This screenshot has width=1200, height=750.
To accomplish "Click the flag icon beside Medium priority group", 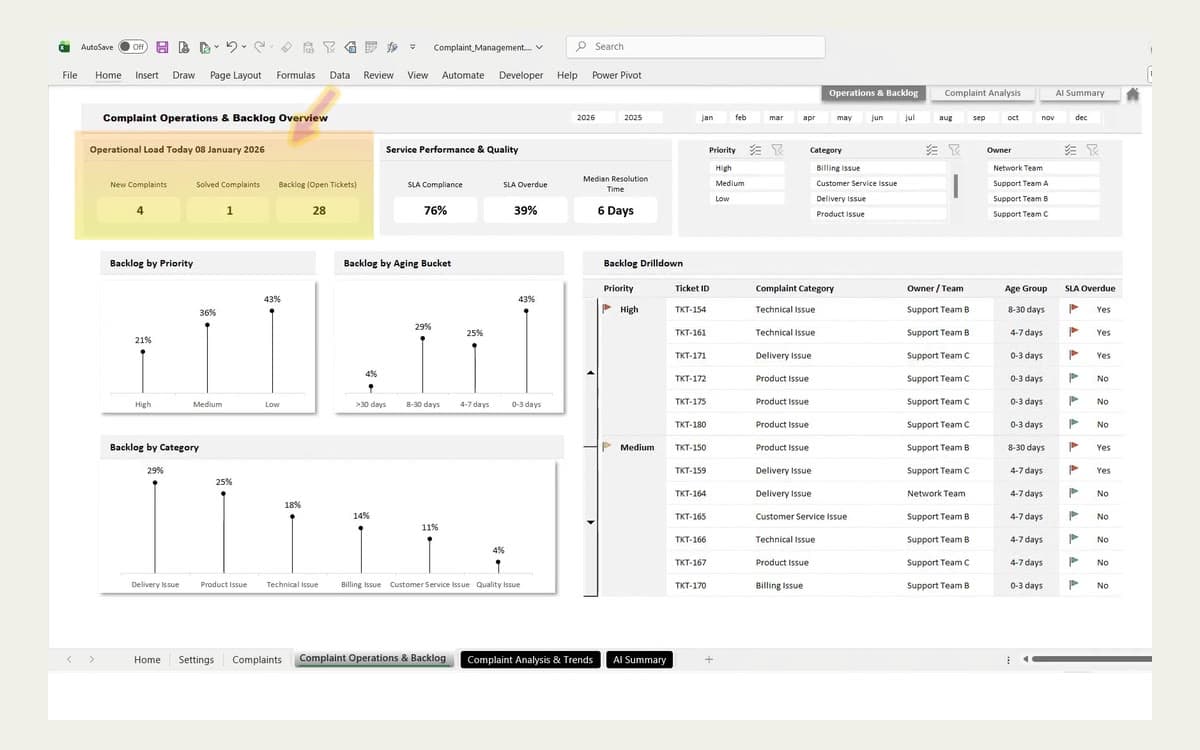I will pos(607,447).
